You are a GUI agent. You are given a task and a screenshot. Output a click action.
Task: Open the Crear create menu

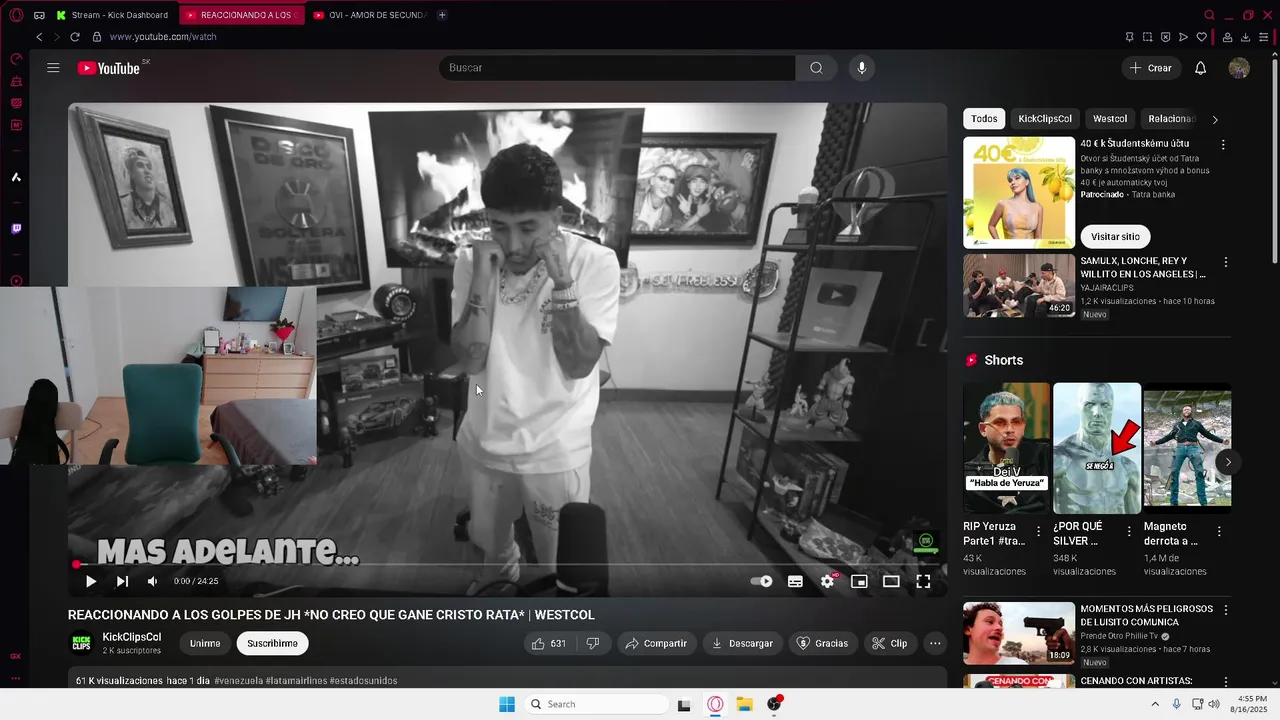1151,68
